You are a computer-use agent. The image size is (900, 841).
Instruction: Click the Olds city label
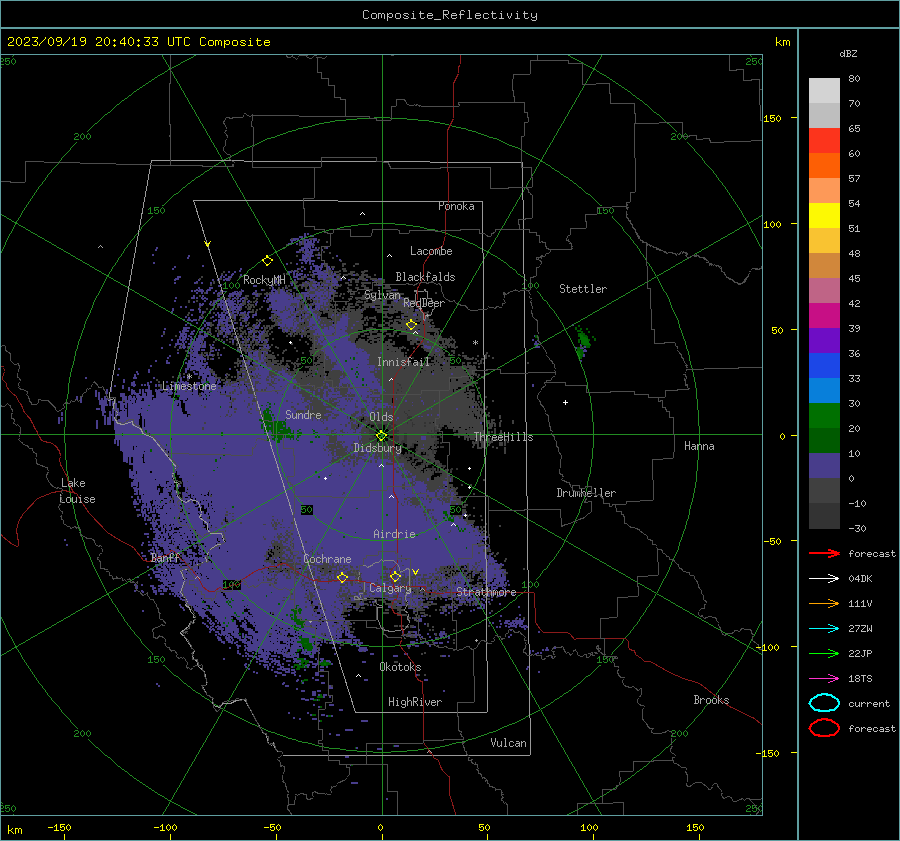click(x=381, y=417)
